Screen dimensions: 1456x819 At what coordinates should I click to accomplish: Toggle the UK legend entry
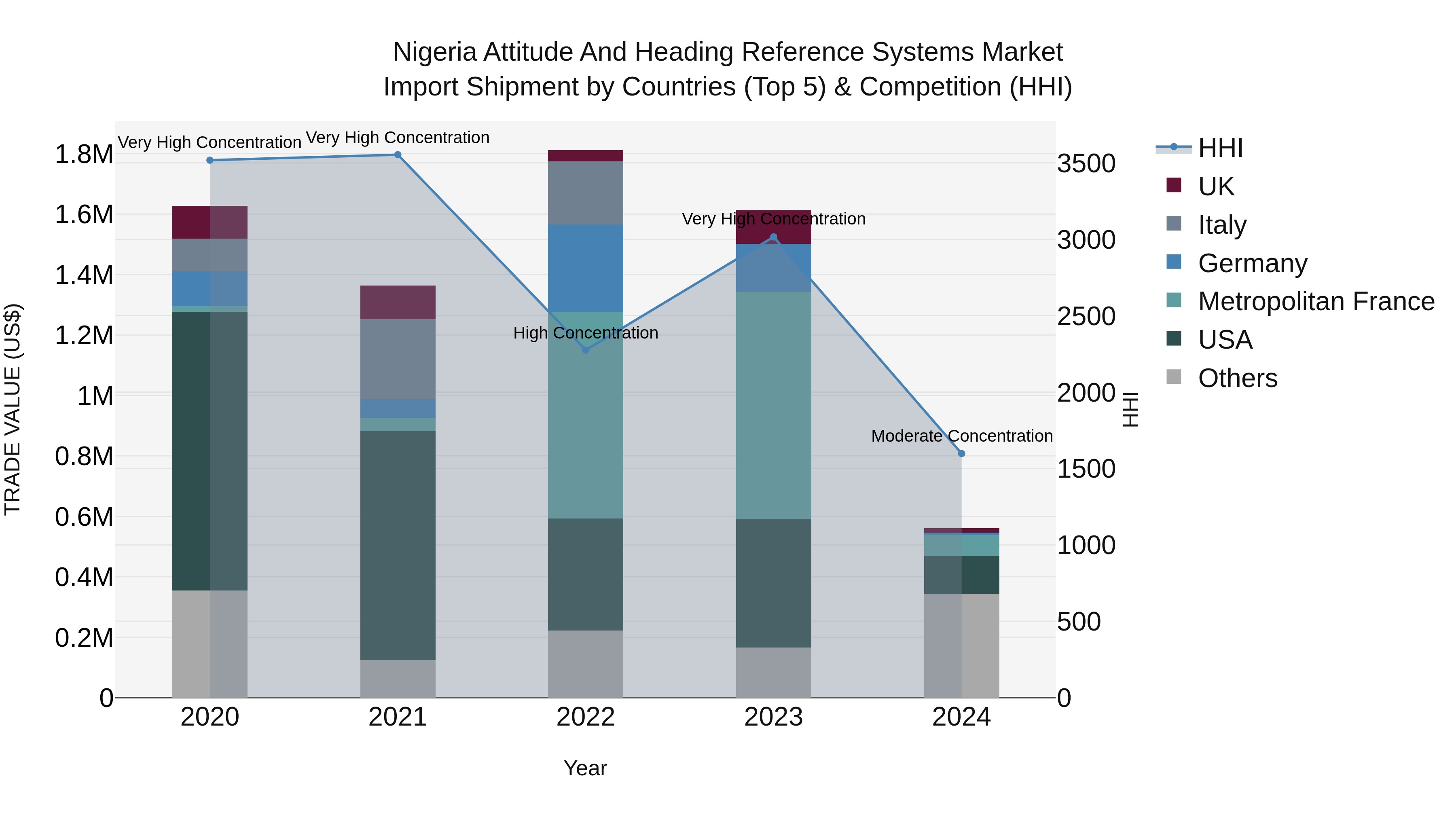click(x=1200, y=186)
